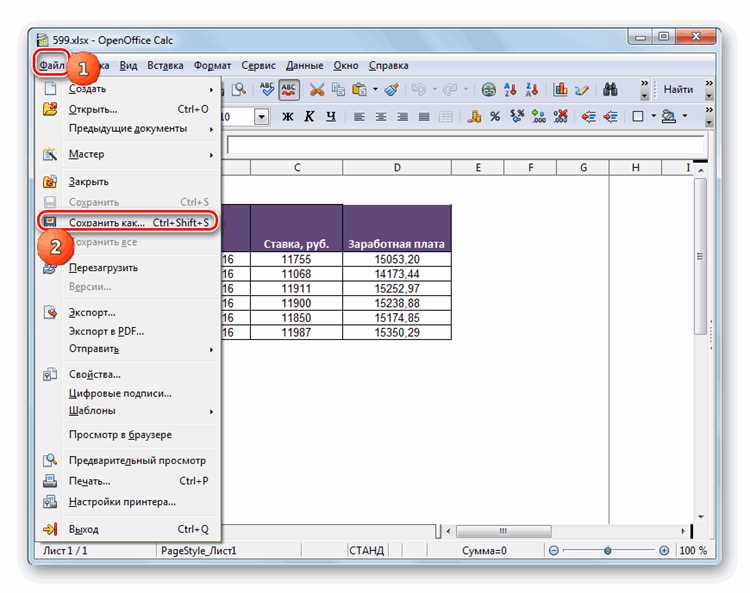This screenshot has height=593, width=750.
Task: Open the Сервис menu
Action: pyautogui.click(x=258, y=66)
